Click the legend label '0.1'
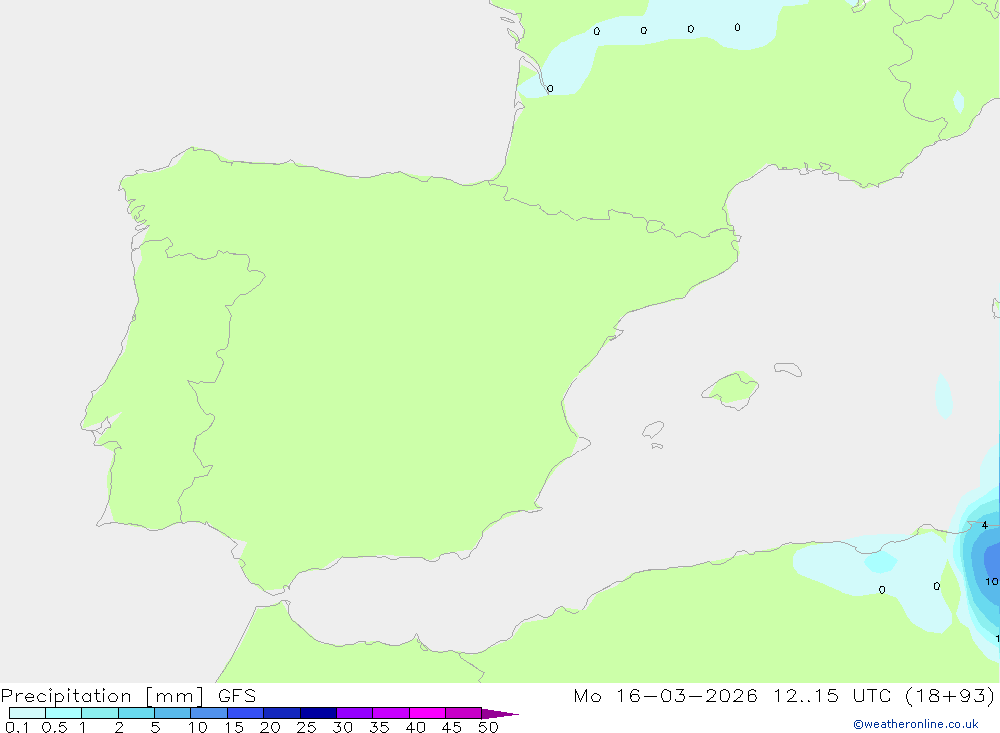Image resolution: width=1000 pixels, height=733 pixels. (x=17, y=727)
